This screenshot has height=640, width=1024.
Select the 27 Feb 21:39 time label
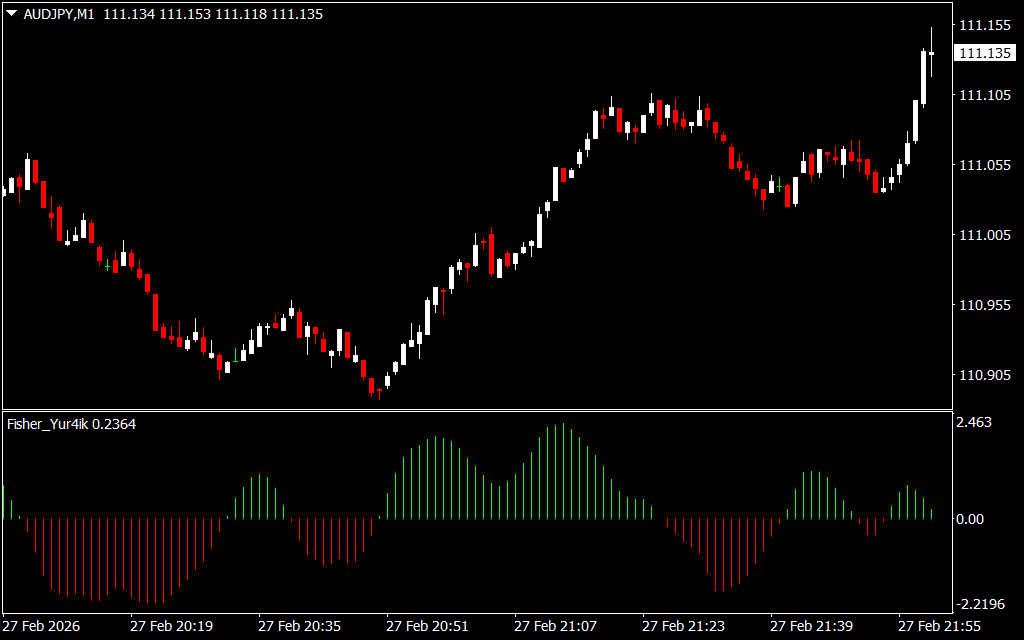click(812, 626)
